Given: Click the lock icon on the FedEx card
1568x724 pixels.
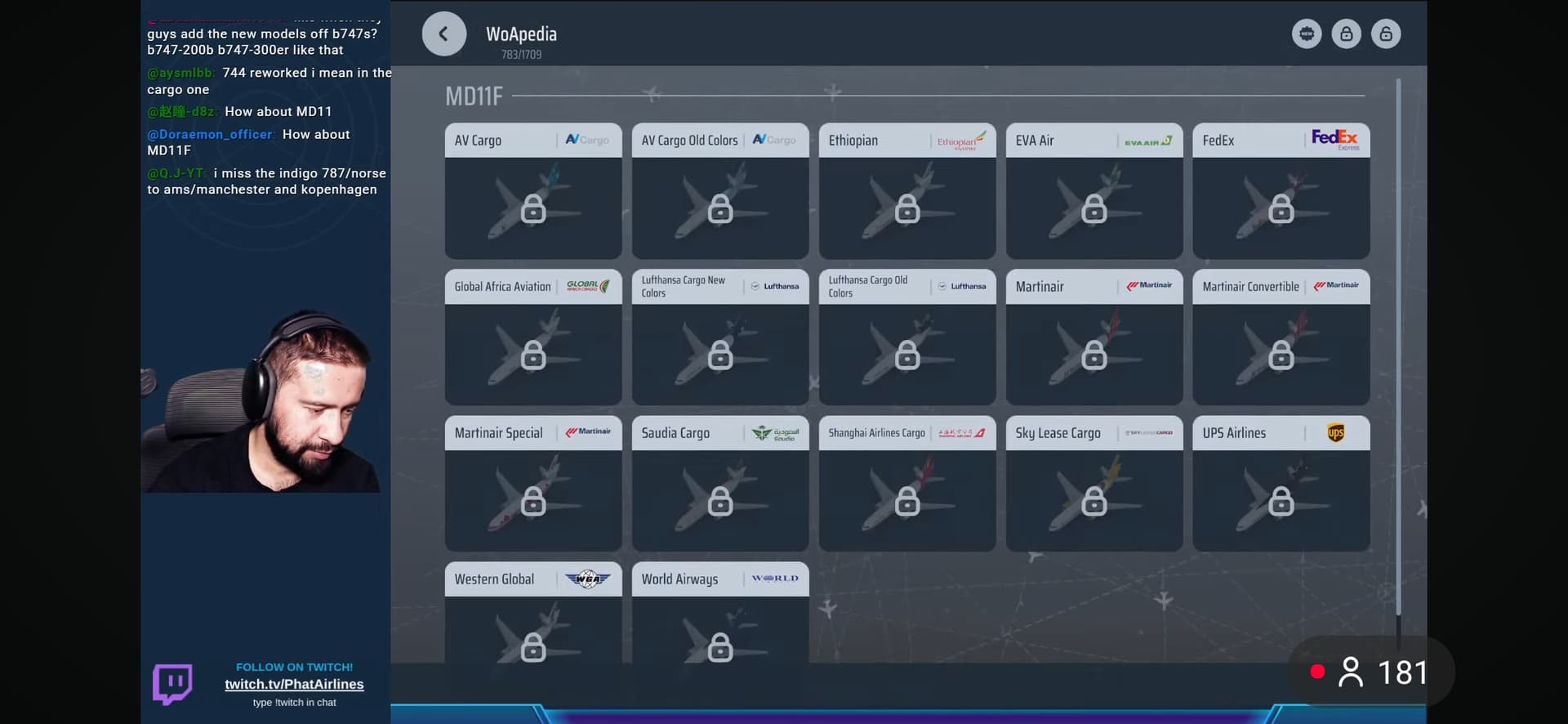Looking at the screenshot, I should click(x=1281, y=209).
